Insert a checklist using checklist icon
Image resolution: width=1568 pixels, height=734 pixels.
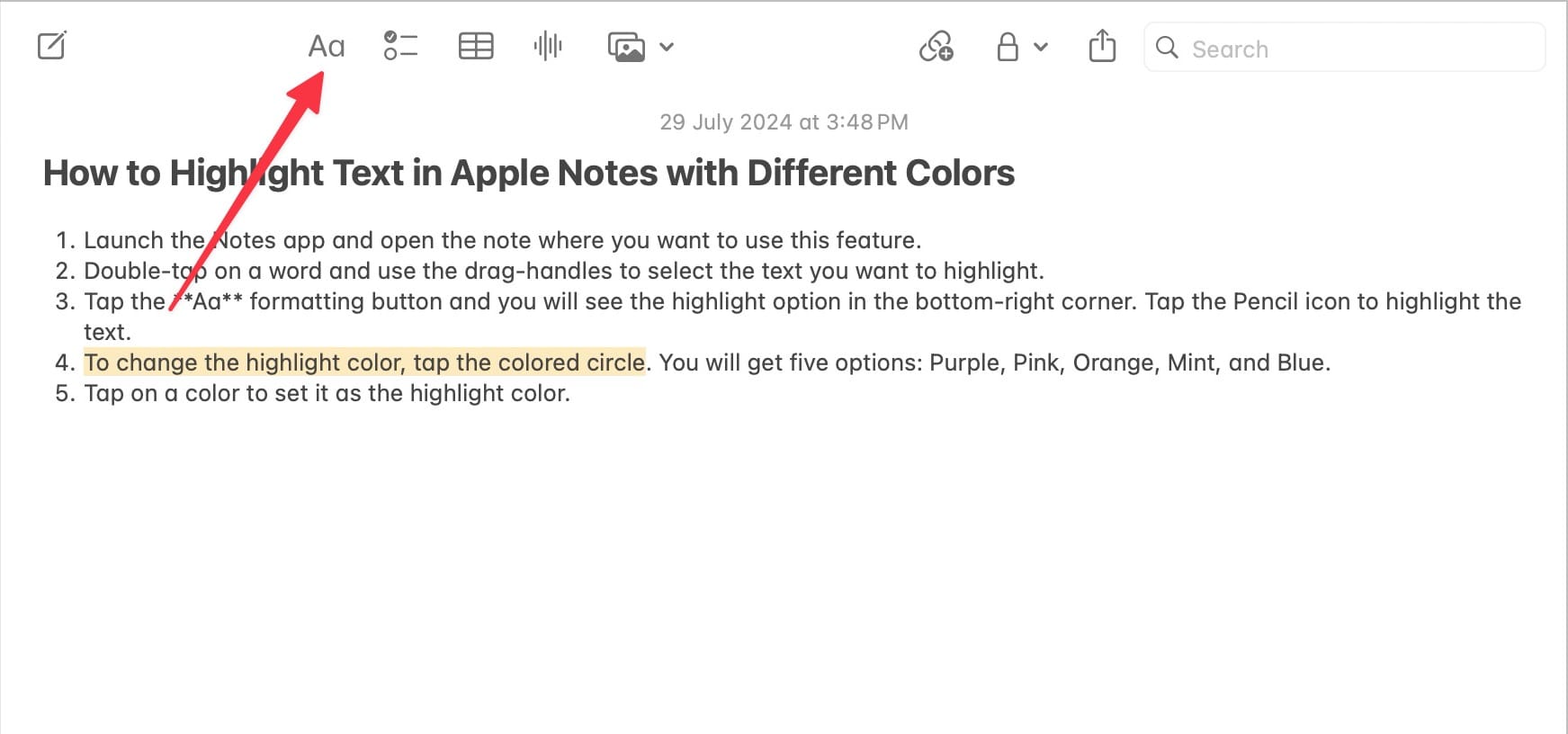pyautogui.click(x=400, y=46)
